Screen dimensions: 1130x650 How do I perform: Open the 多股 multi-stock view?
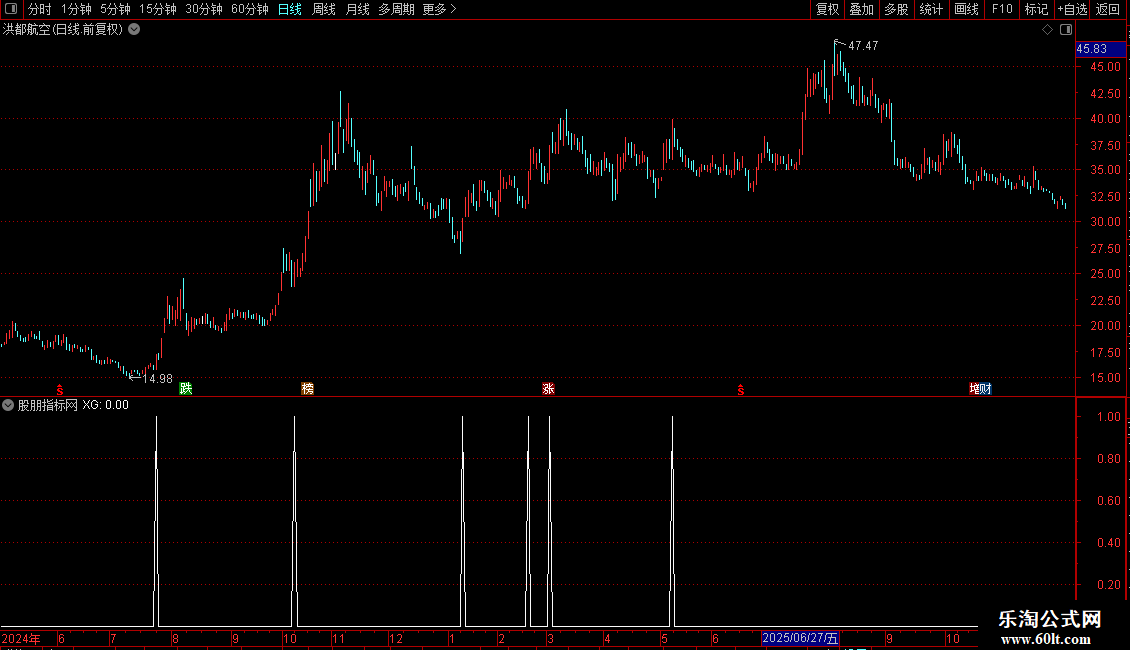tap(896, 9)
